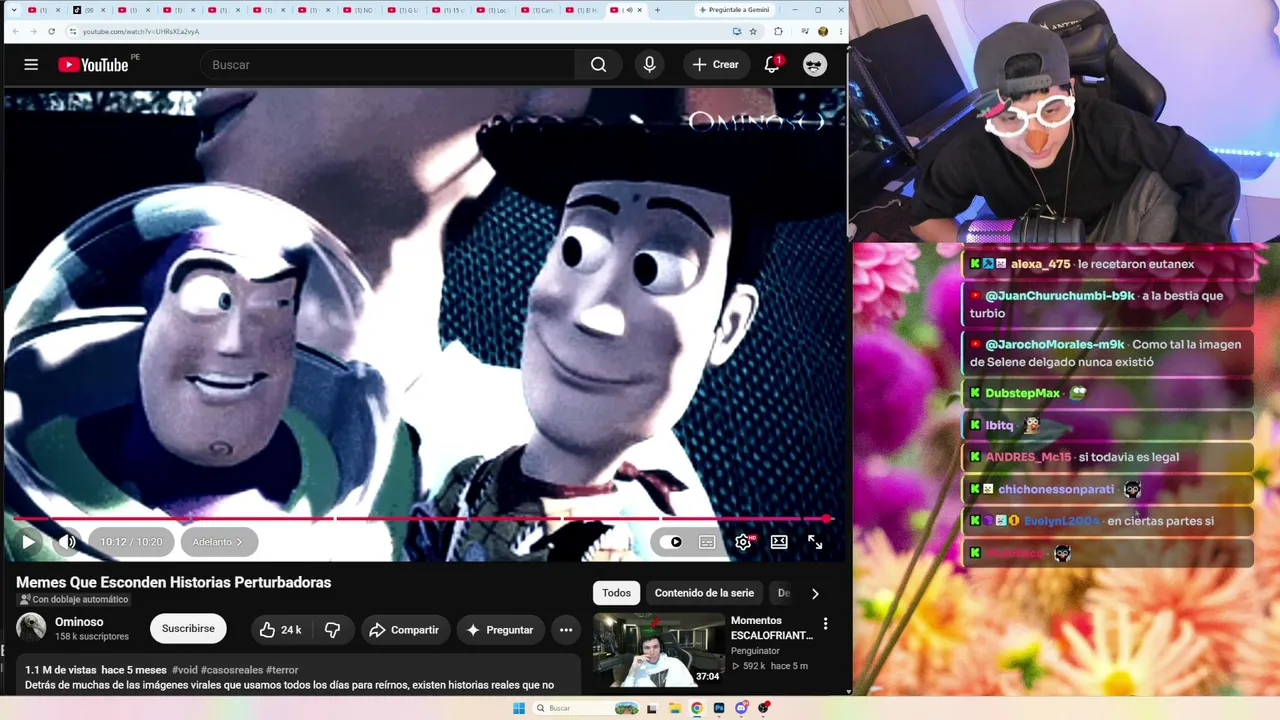This screenshot has height=720, width=1280.
Task: Click the #void hashtag
Action: click(x=184, y=670)
